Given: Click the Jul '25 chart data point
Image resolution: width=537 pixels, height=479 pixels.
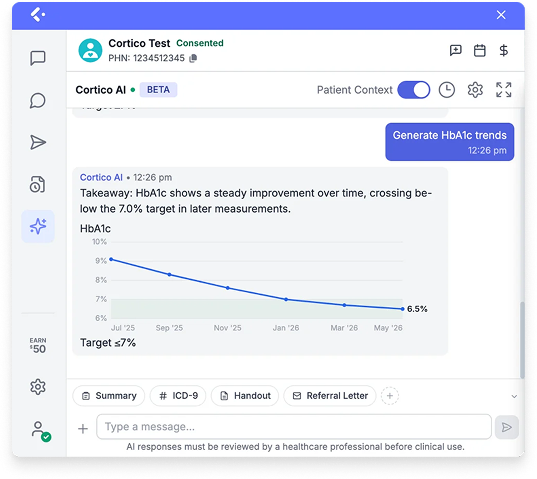Looking at the screenshot, I should tap(111, 259).
